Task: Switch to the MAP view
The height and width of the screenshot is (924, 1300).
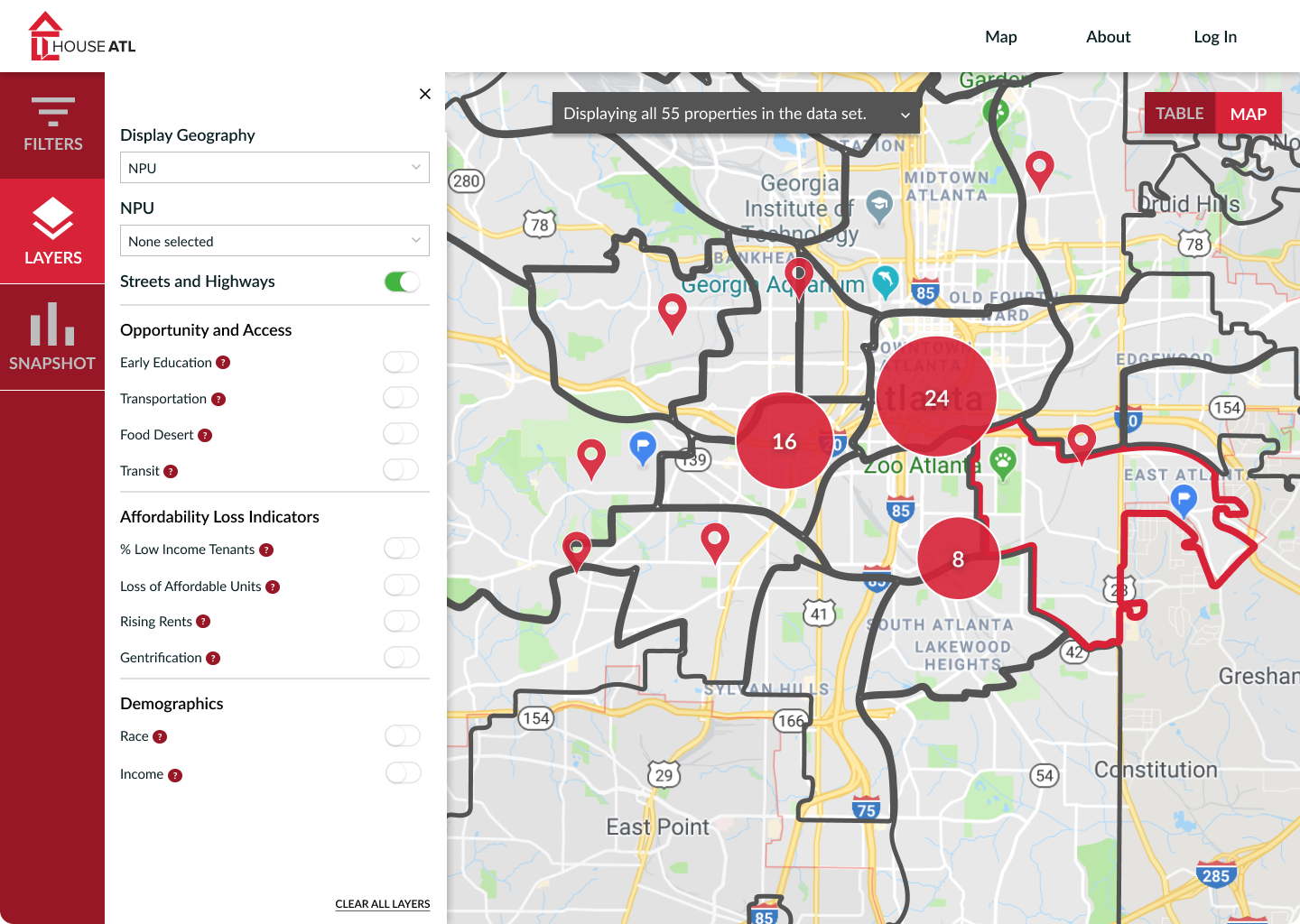Action: coord(1249,114)
